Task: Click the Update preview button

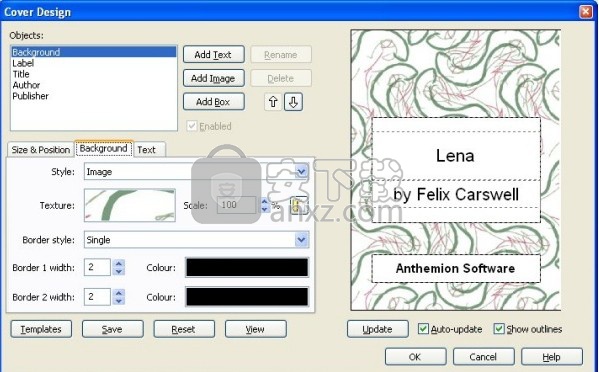Action: tap(377, 329)
